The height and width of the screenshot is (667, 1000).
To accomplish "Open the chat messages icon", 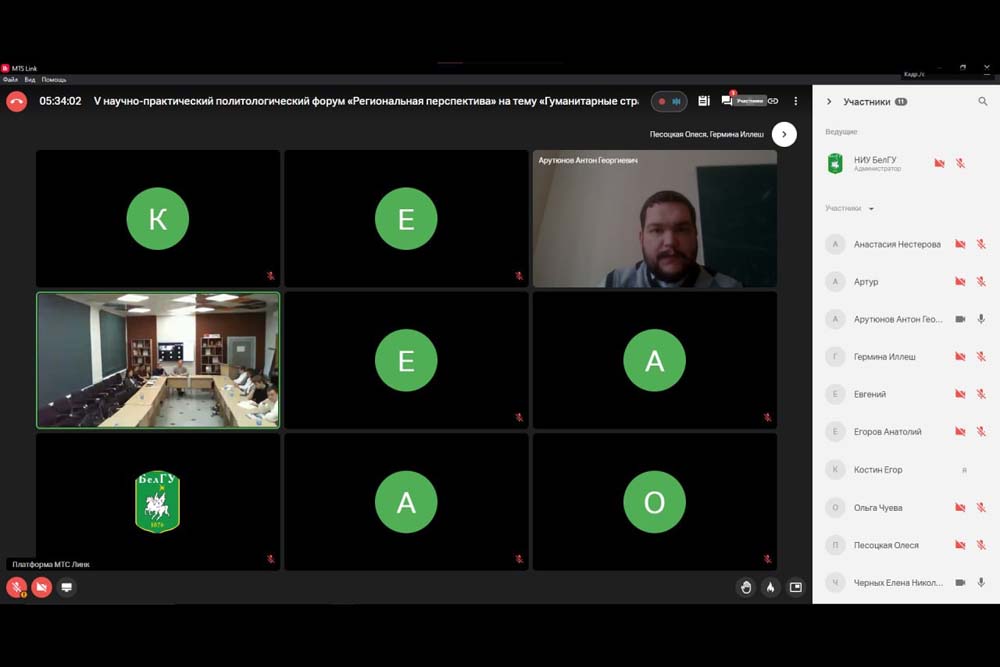I will [x=727, y=101].
